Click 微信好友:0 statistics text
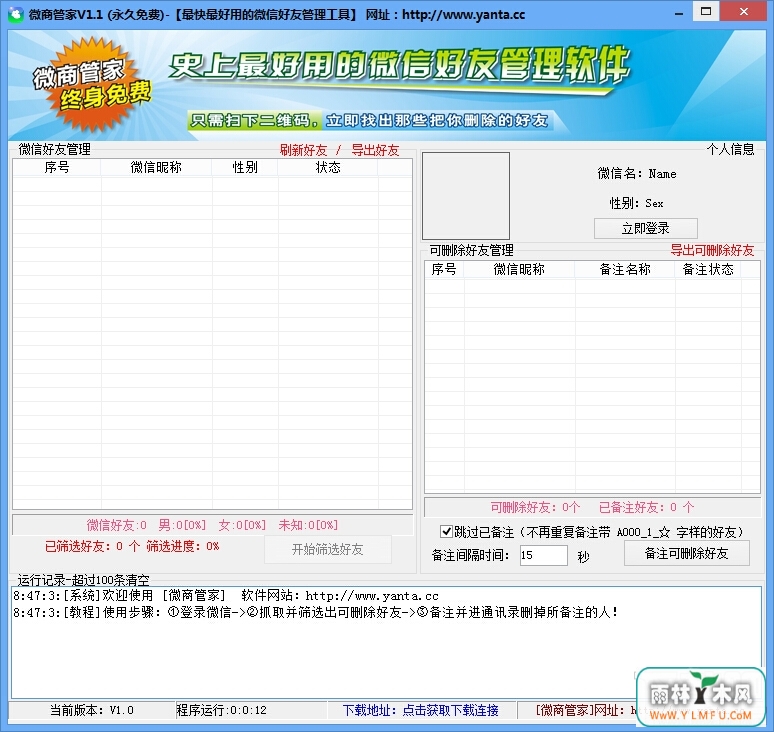 [116, 525]
